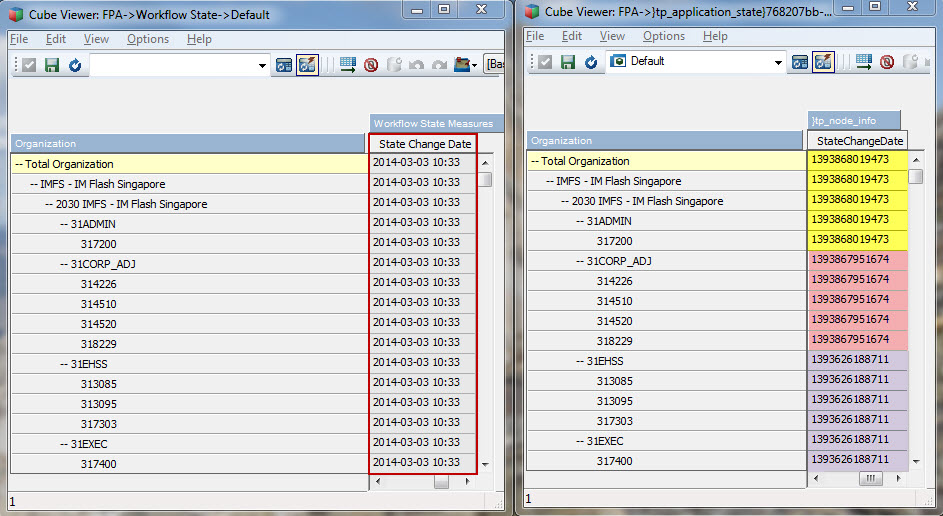Click down arrow of right window vertical scrollbar
This screenshot has height=516, width=943.
[x=915, y=461]
